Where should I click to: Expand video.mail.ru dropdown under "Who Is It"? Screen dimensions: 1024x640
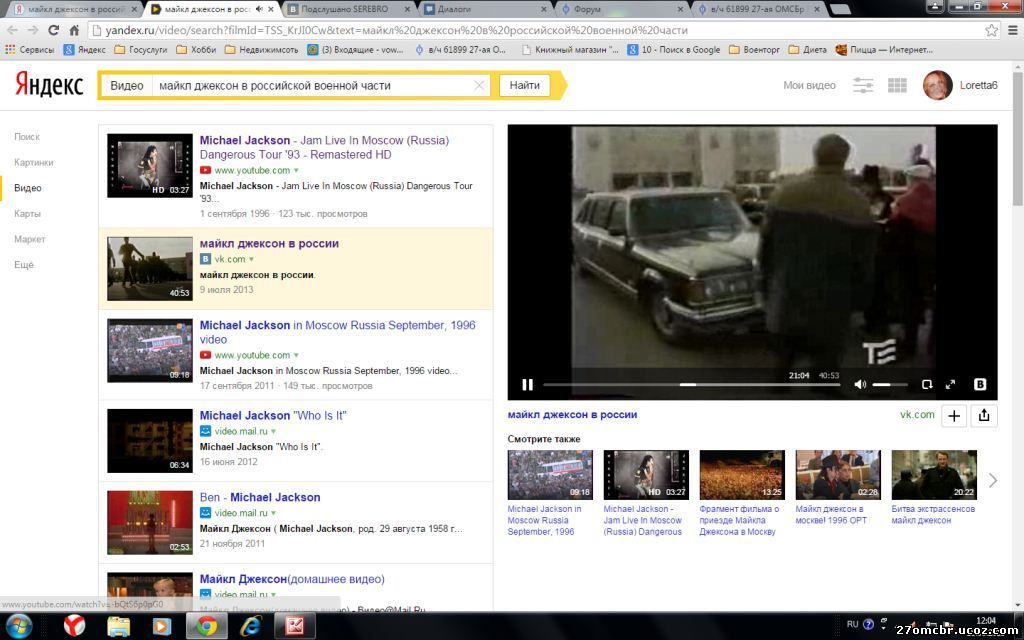tap(273, 432)
